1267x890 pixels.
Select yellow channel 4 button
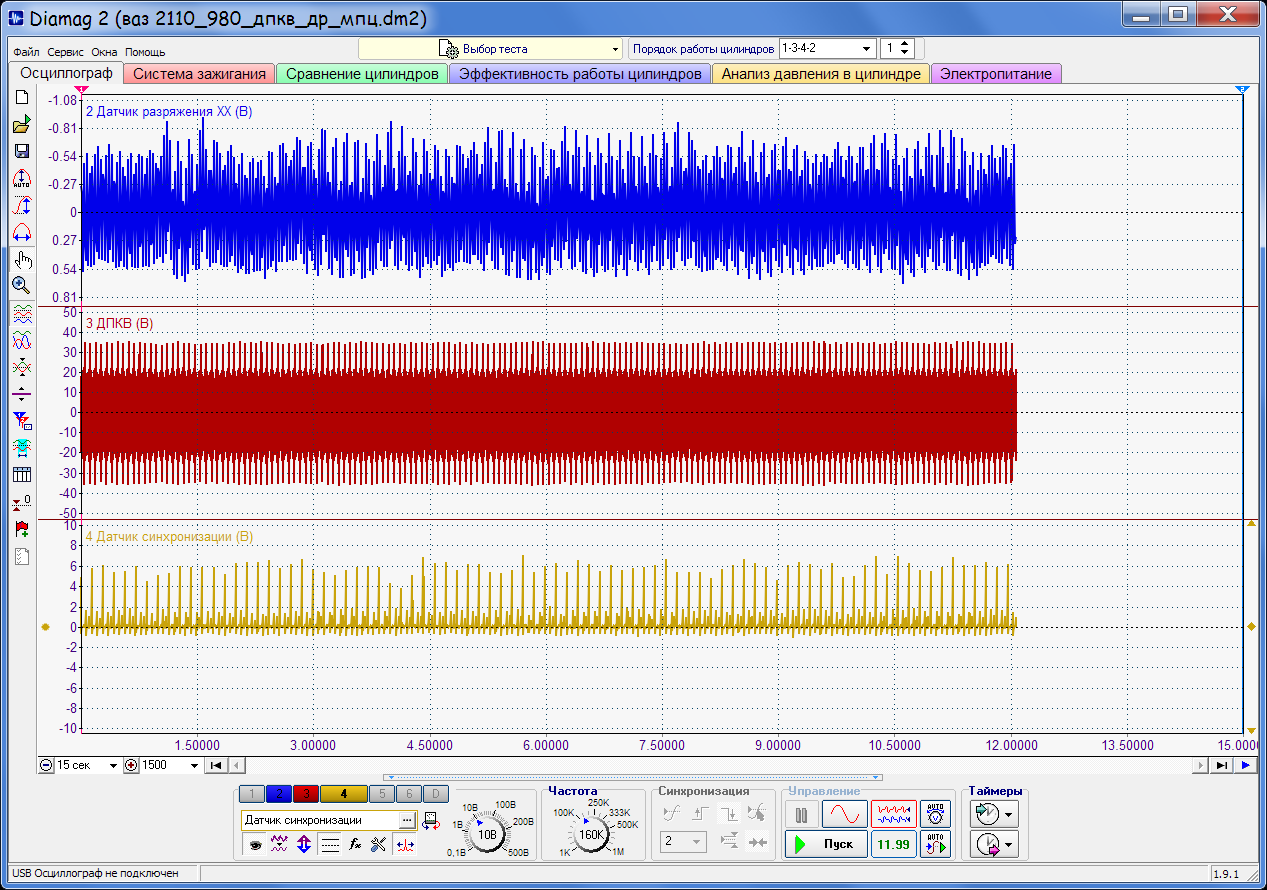click(343, 794)
